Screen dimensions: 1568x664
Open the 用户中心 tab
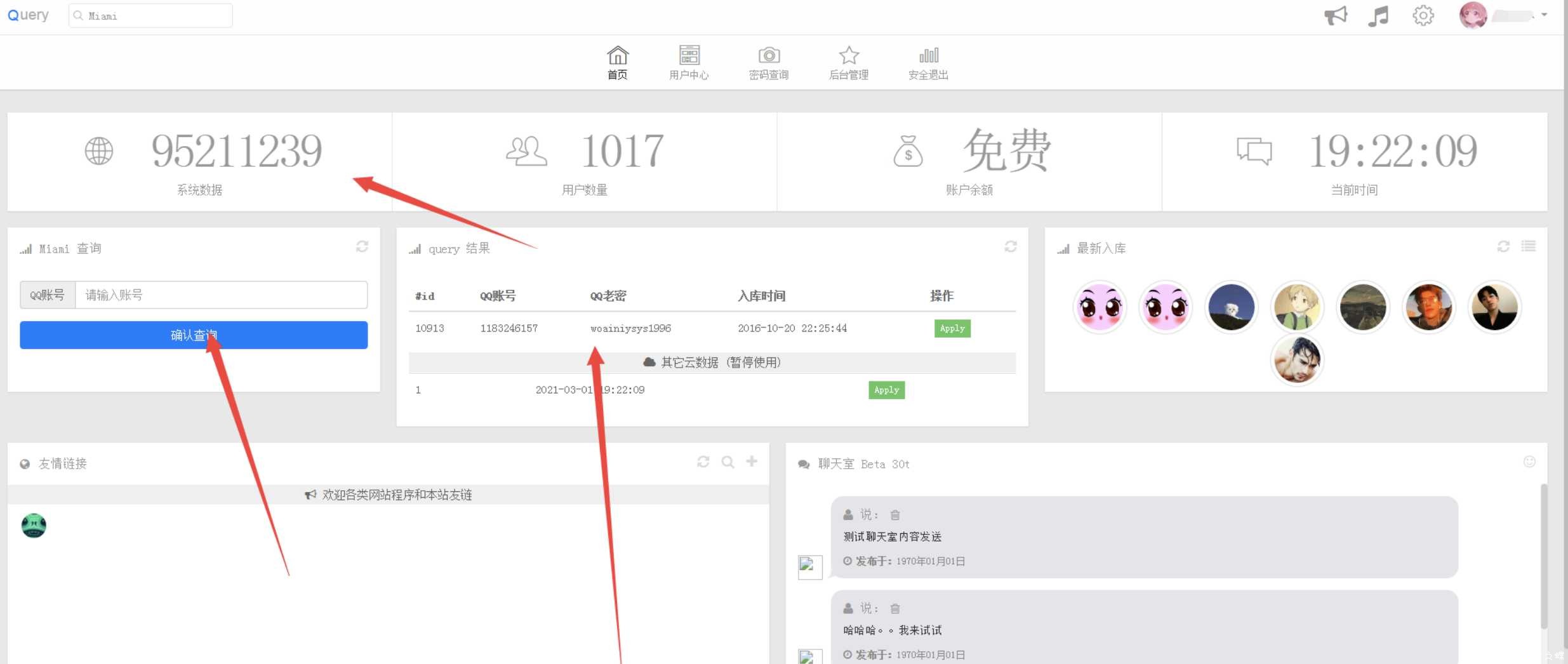tap(689, 63)
